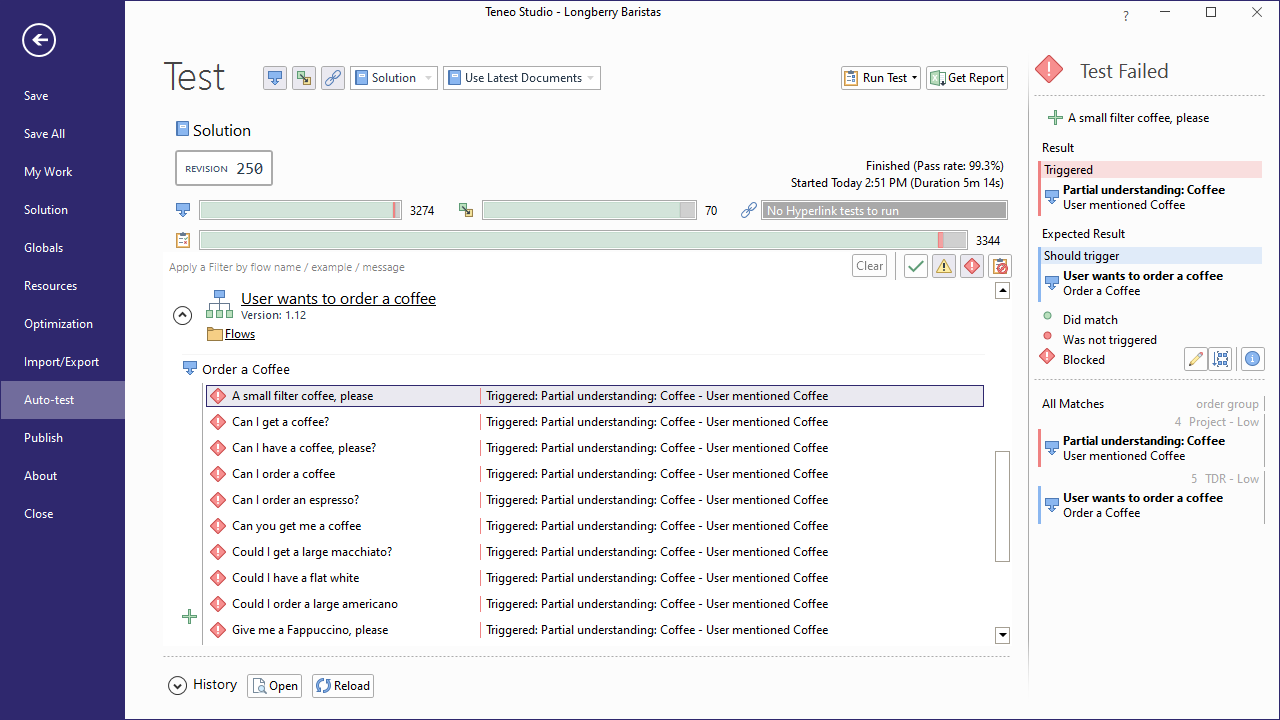Click the Test Failed red diamond icon

point(1049,70)
